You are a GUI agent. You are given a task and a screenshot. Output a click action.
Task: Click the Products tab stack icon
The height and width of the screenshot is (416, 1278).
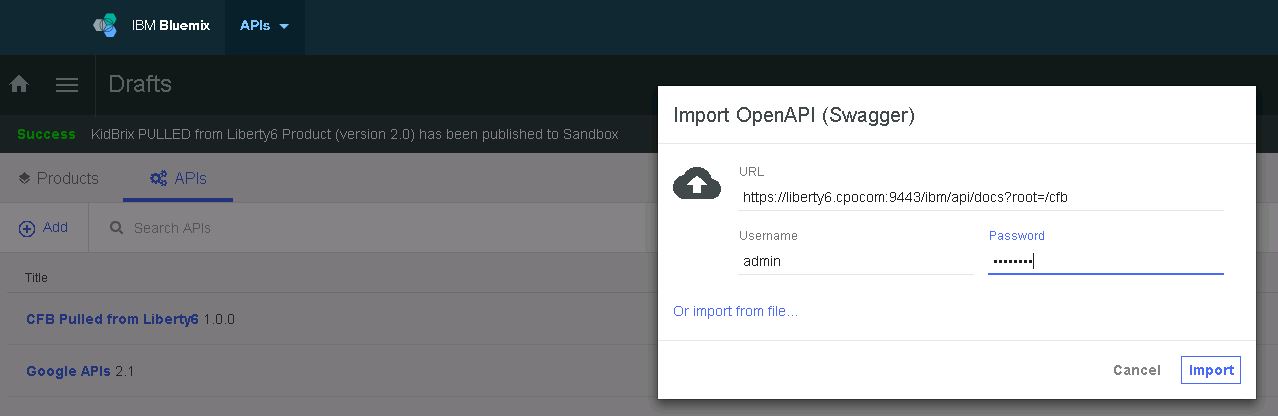(25, 179)
